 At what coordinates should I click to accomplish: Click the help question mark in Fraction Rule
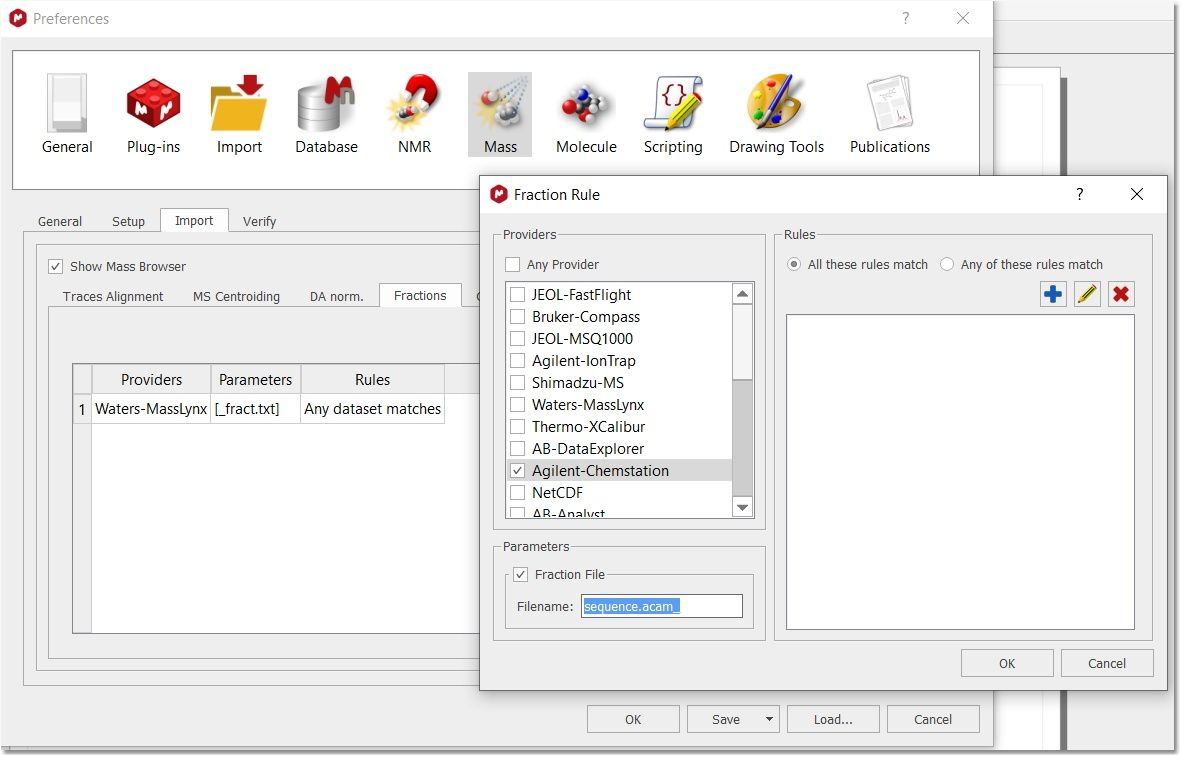click(x=1079, y=194)
